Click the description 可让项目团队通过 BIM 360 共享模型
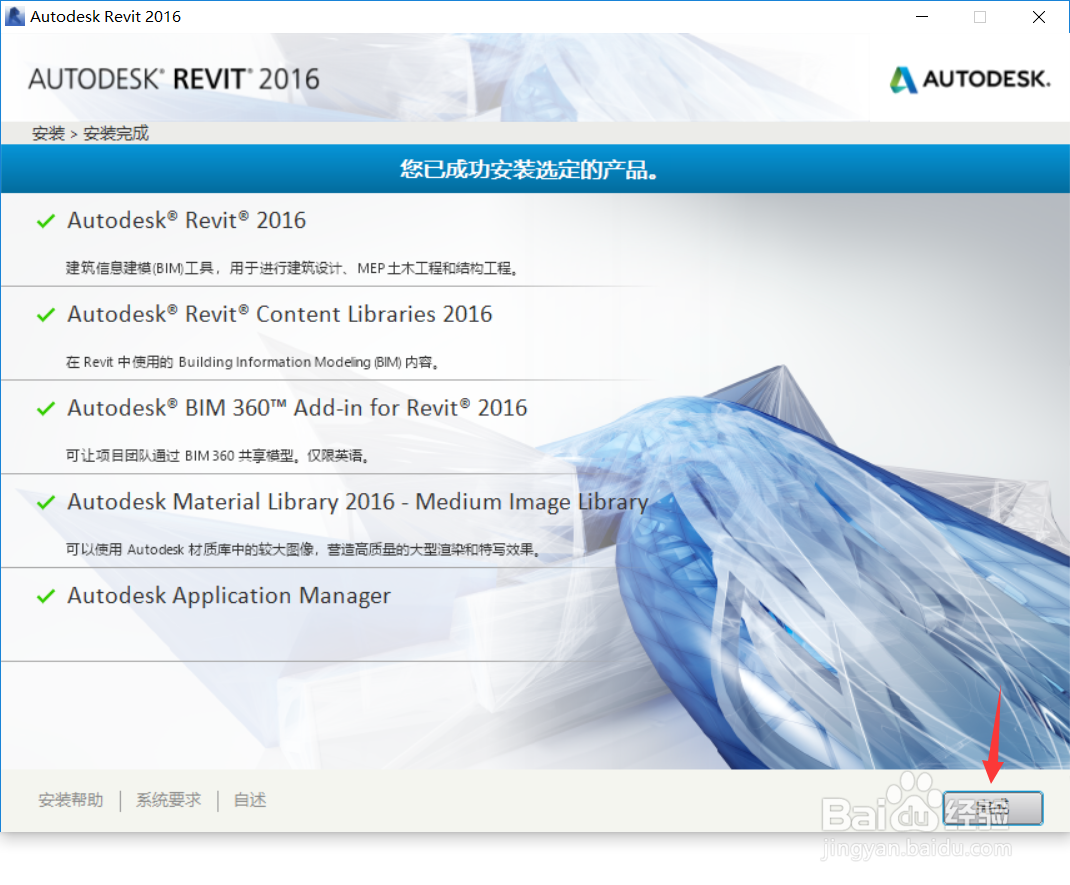The image size is (1070, 885). coord(217,455)
